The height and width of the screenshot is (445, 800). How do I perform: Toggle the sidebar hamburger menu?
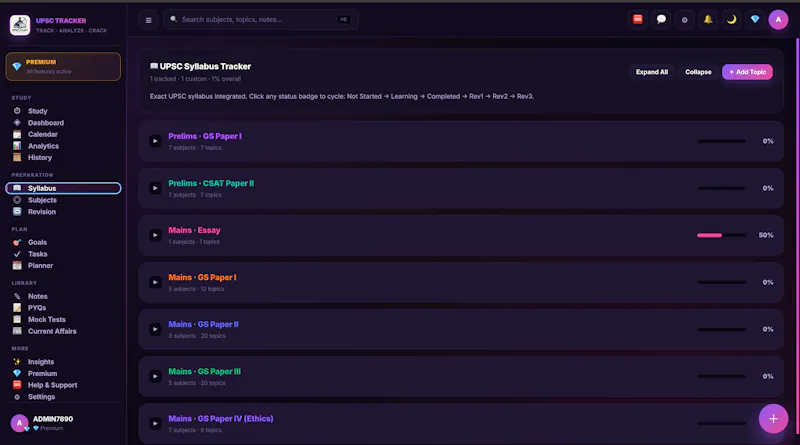click(148, 20)
